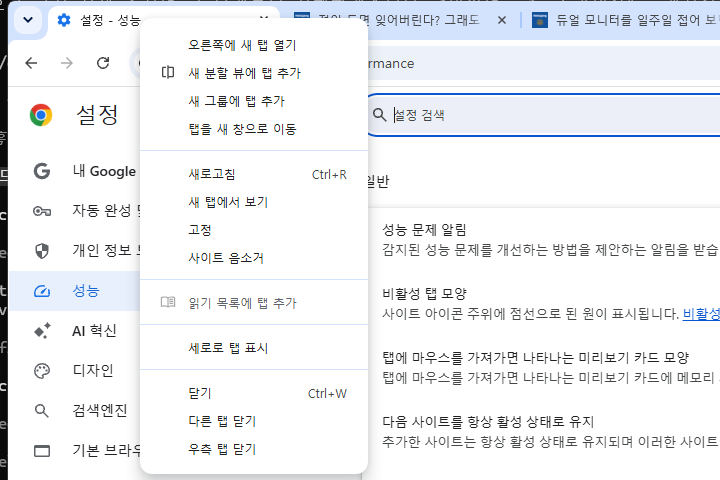
Task: Click the Chrome logo beside 설정
Action: click(x=41, y=115)
